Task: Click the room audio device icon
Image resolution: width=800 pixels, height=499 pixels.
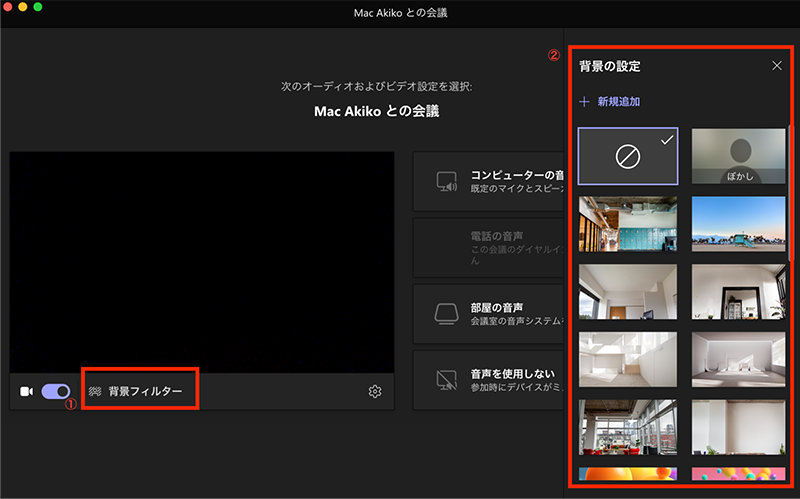Action: (446, 314)
